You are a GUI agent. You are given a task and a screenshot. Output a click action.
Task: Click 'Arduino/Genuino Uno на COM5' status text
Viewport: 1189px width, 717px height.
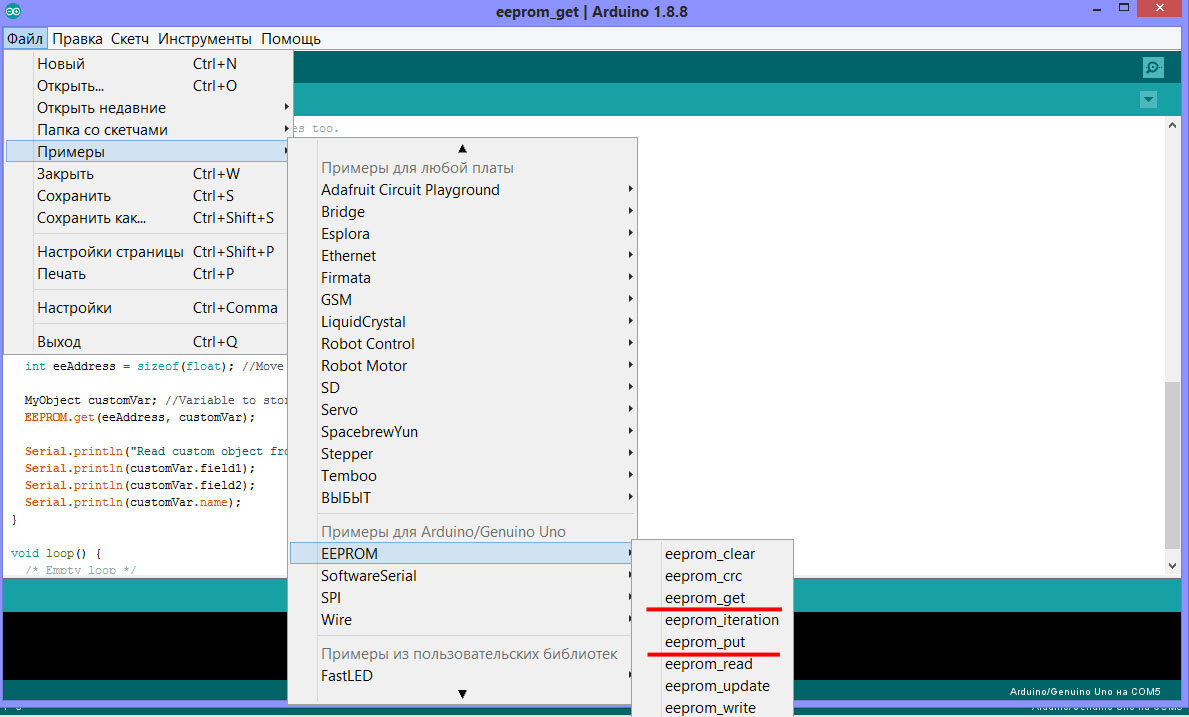1084,691
